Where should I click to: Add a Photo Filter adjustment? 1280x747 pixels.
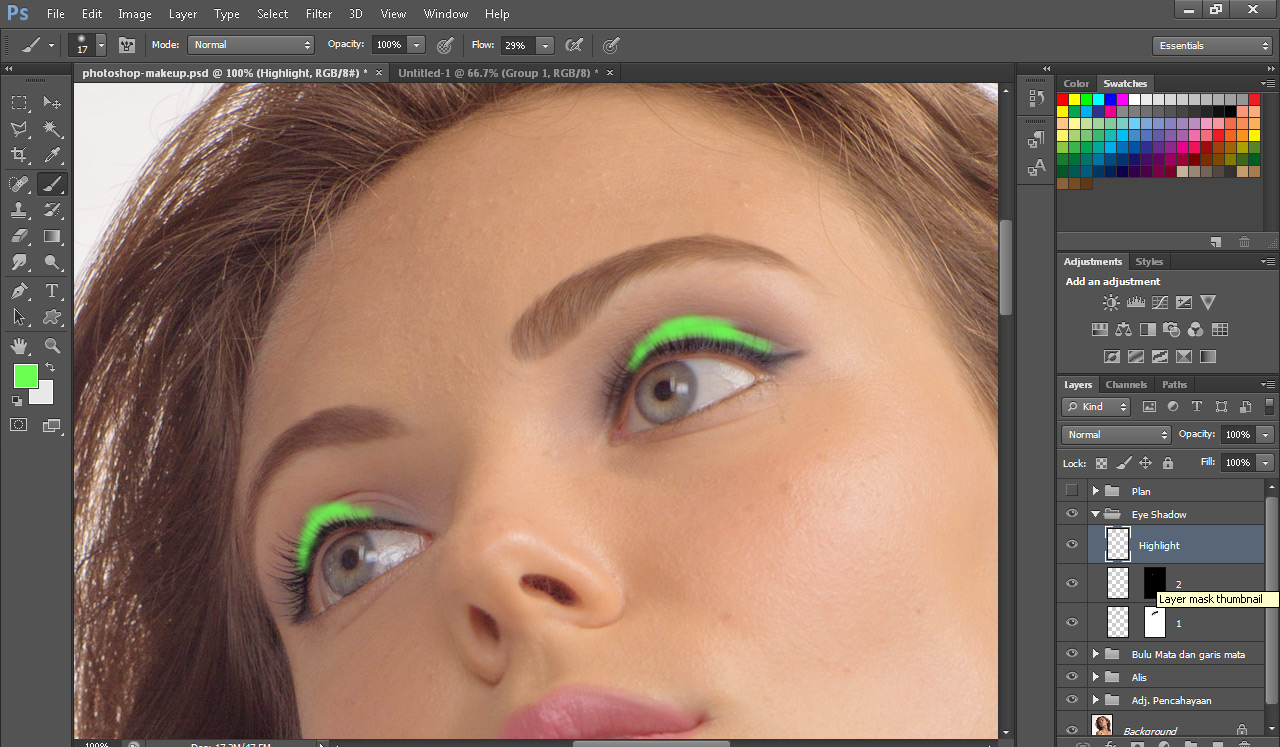[1171, 329]
